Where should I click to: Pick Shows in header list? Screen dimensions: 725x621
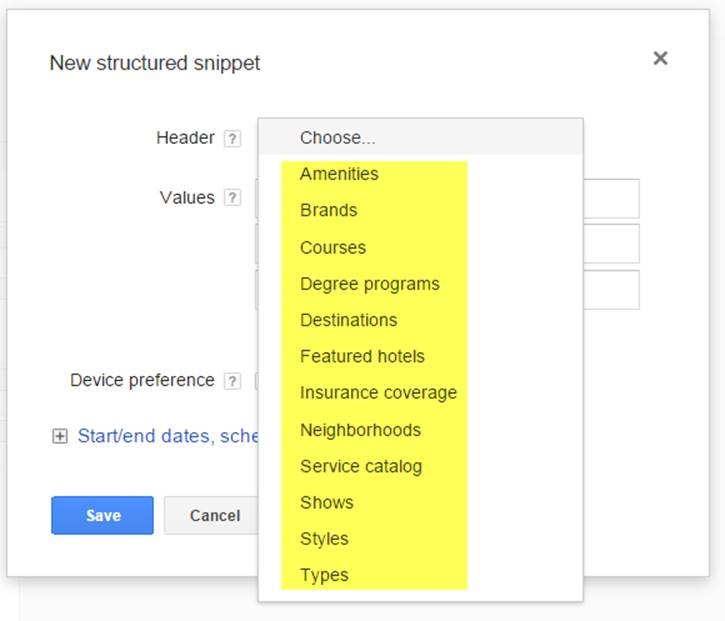click(x=326, y=502)
